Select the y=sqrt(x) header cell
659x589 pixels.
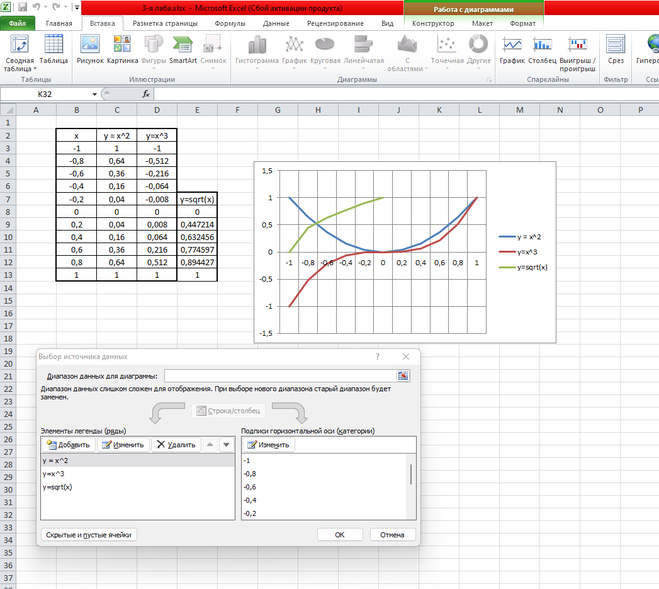197,199
